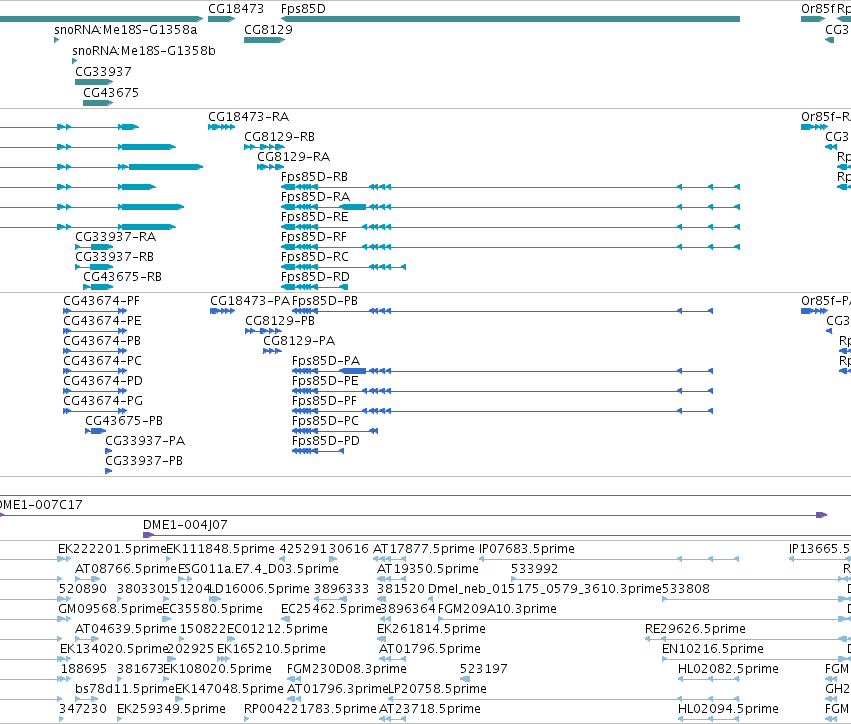Click EST FGM209A10.3prime
The height and width of the screenshot is (724, 851).
(x=497, y=609)
